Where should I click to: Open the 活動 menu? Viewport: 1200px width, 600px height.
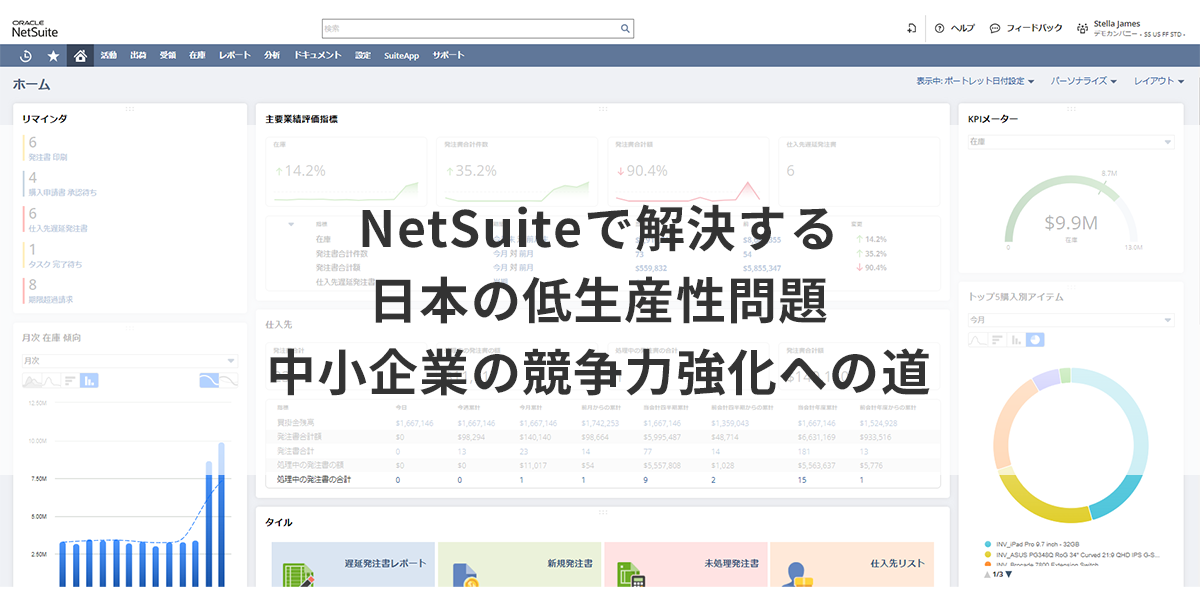109,56
